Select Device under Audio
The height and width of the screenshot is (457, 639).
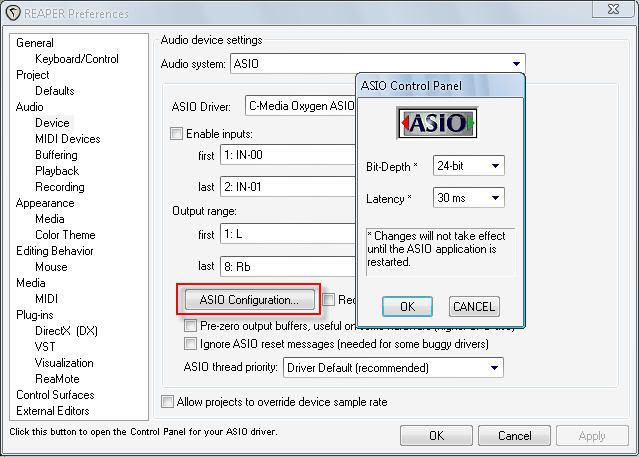tap(52, 123)
